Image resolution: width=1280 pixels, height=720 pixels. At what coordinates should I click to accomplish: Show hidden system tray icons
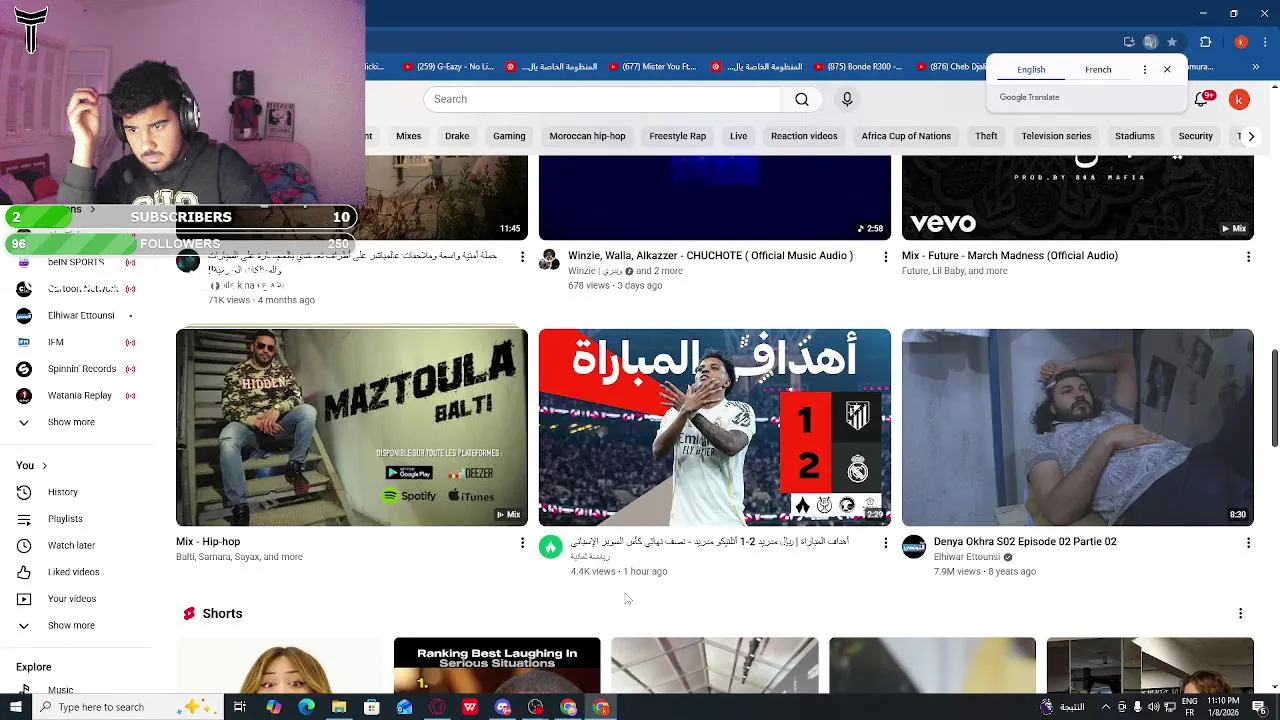tap(1104, 707)
